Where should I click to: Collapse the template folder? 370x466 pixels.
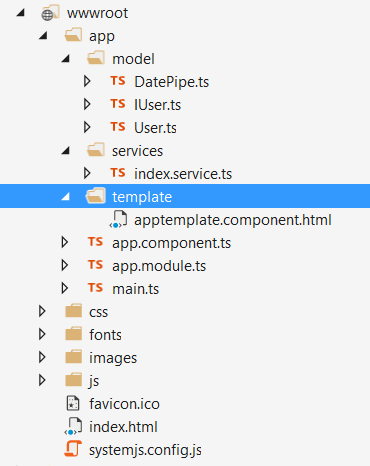(66, 197)
